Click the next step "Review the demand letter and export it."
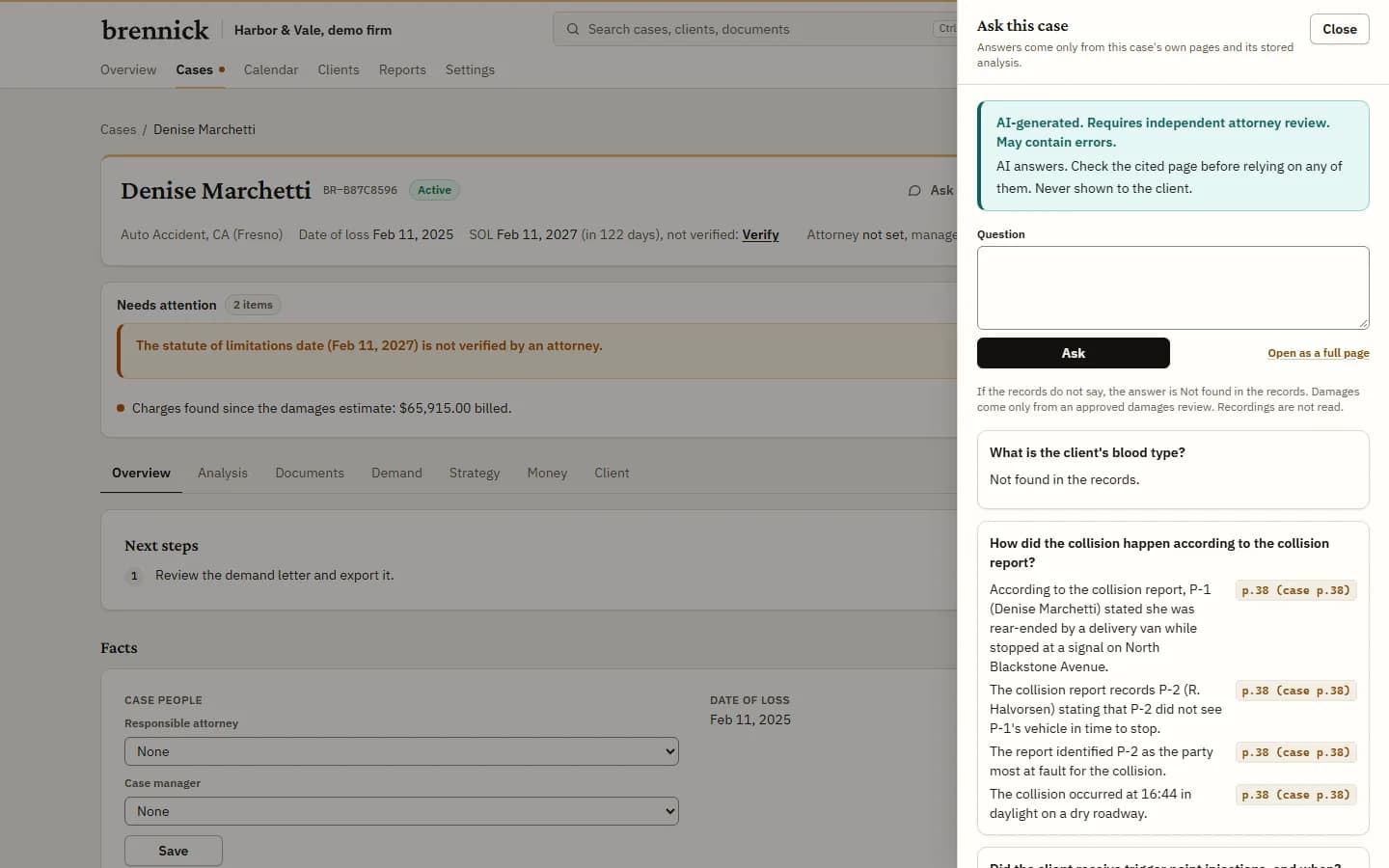 [x=275, y=575]
